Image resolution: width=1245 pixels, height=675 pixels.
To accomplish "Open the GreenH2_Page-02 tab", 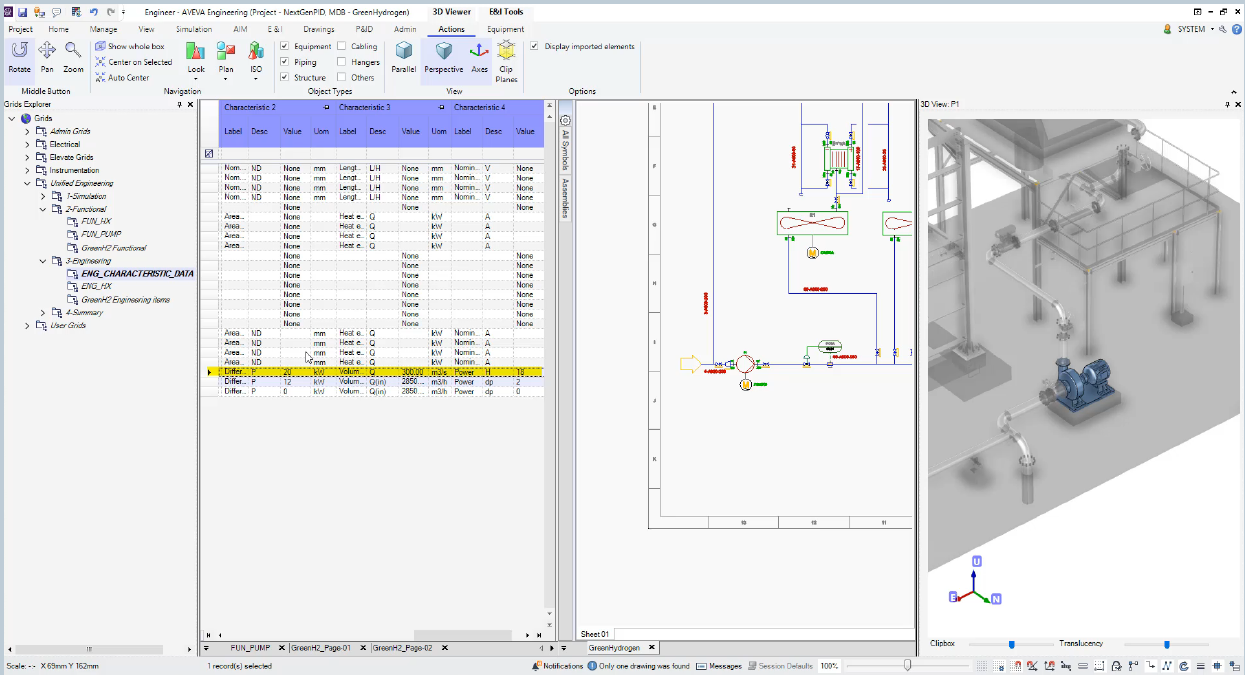I will coord(402,648).
